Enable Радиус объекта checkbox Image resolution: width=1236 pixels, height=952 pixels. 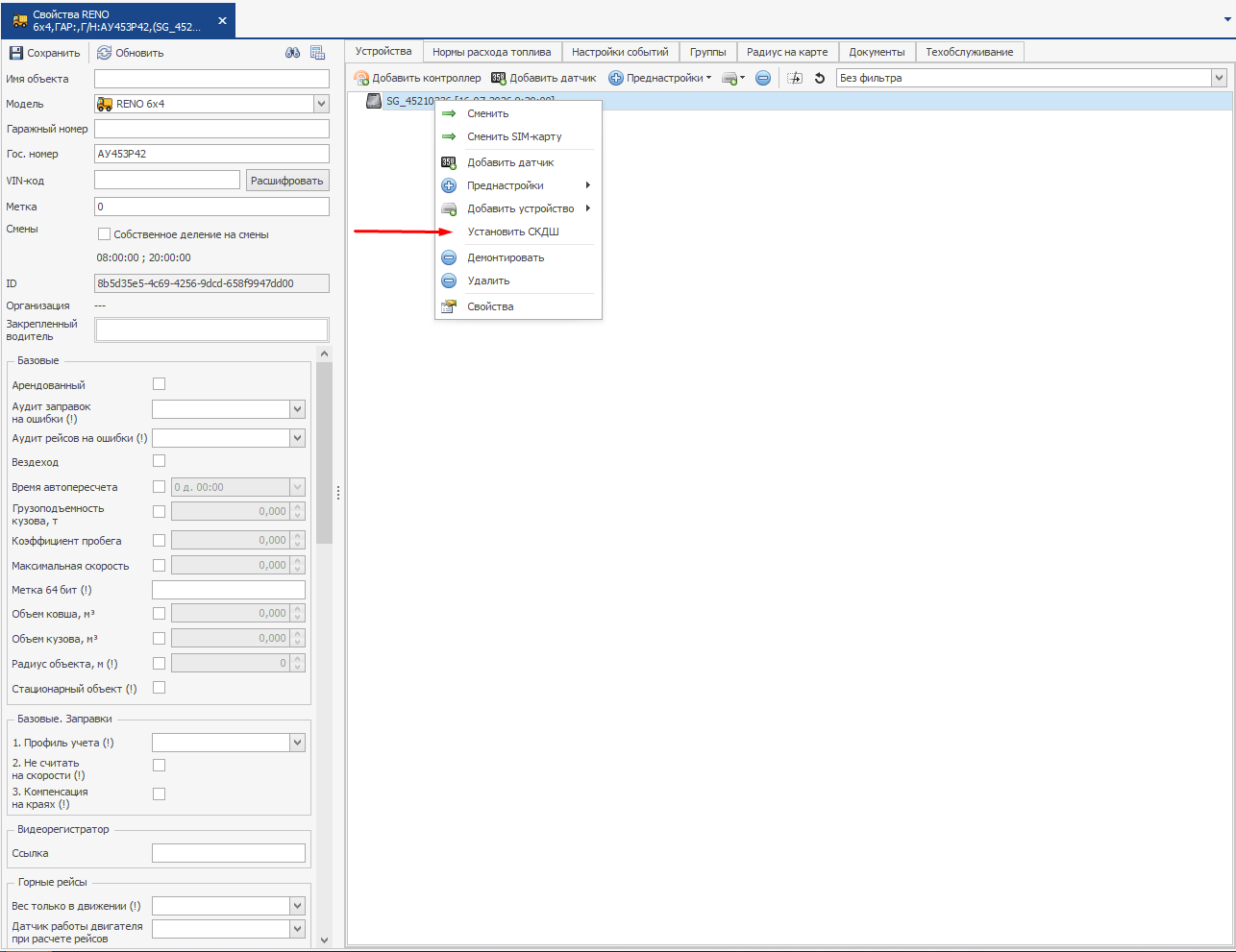click(159, 664)
